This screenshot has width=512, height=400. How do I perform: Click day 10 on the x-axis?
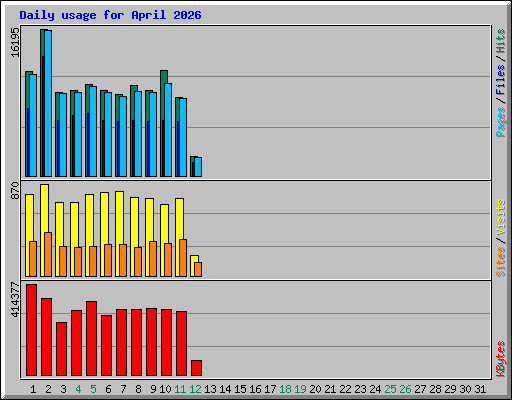tap(165, 389)
